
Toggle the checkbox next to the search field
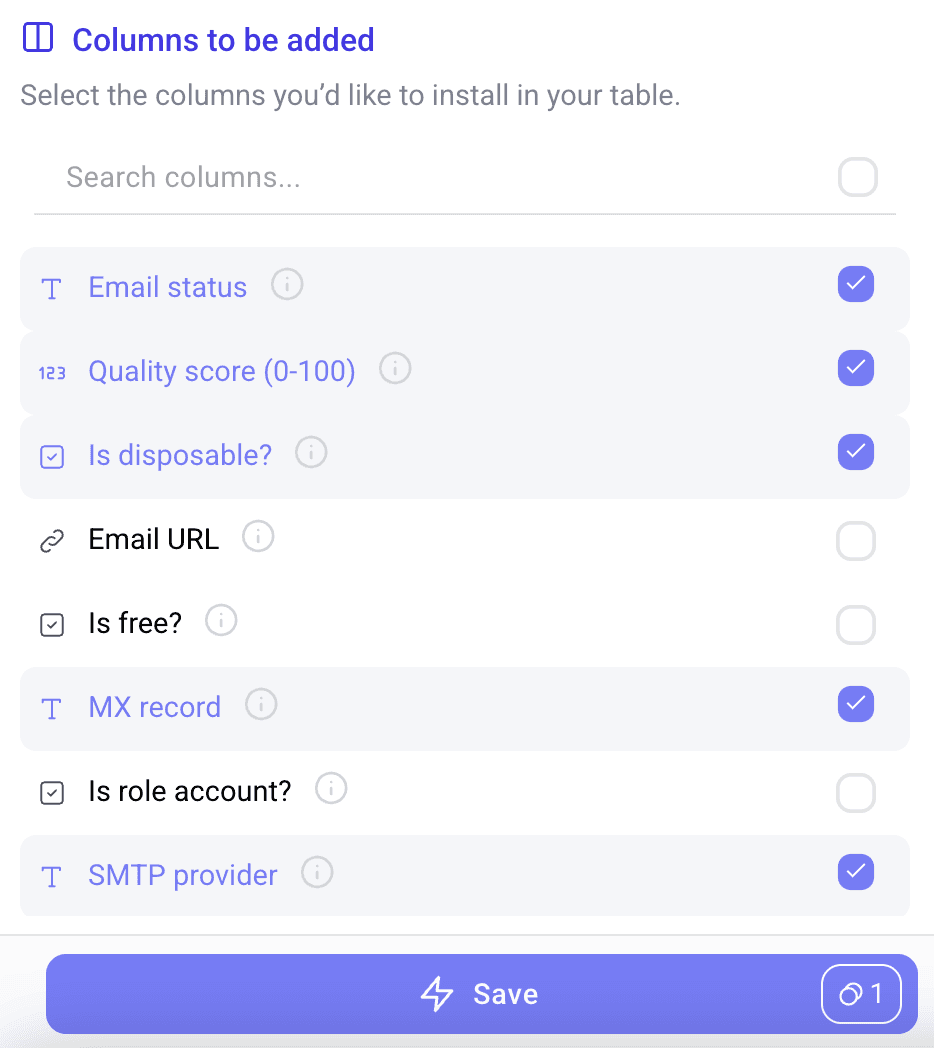(x=856, y=177)
